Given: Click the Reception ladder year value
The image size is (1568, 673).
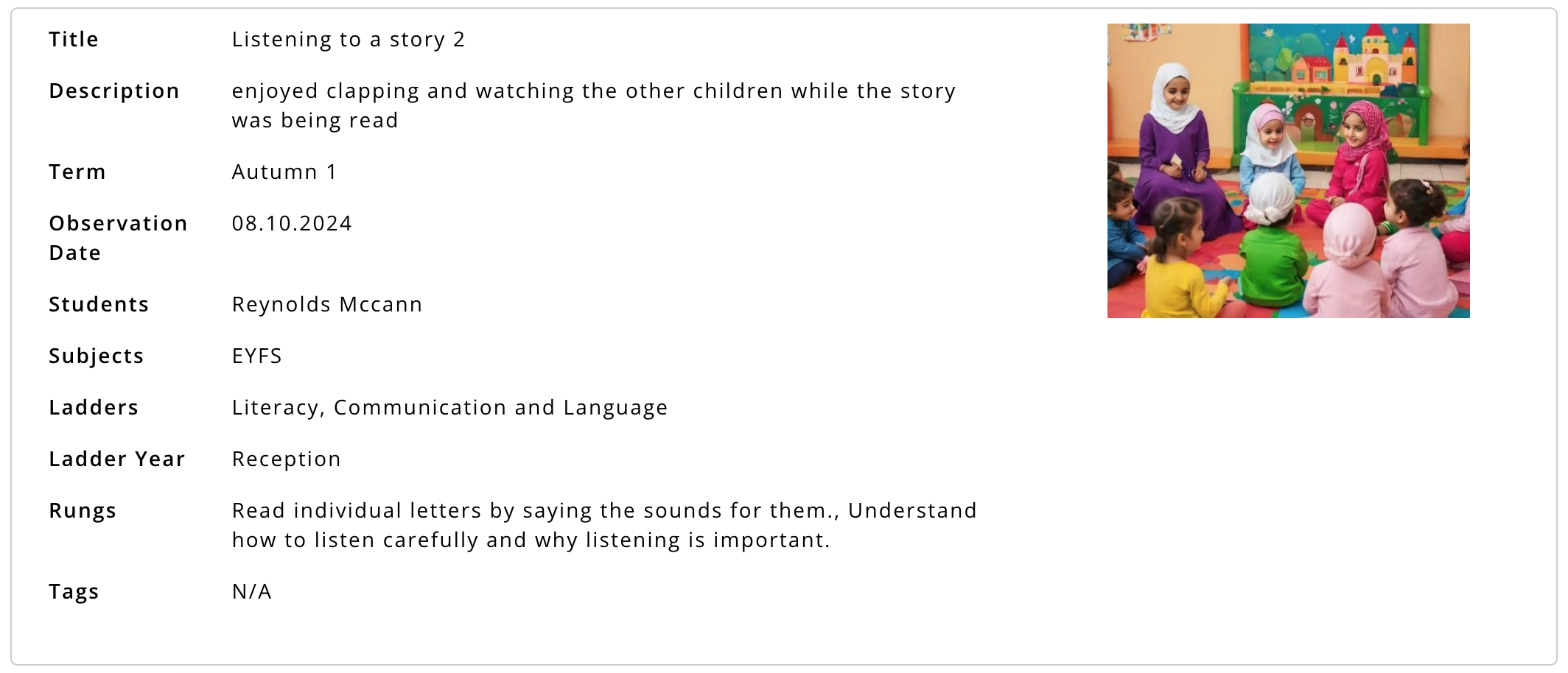Looking at the screenshot, I should pos(287,459).
